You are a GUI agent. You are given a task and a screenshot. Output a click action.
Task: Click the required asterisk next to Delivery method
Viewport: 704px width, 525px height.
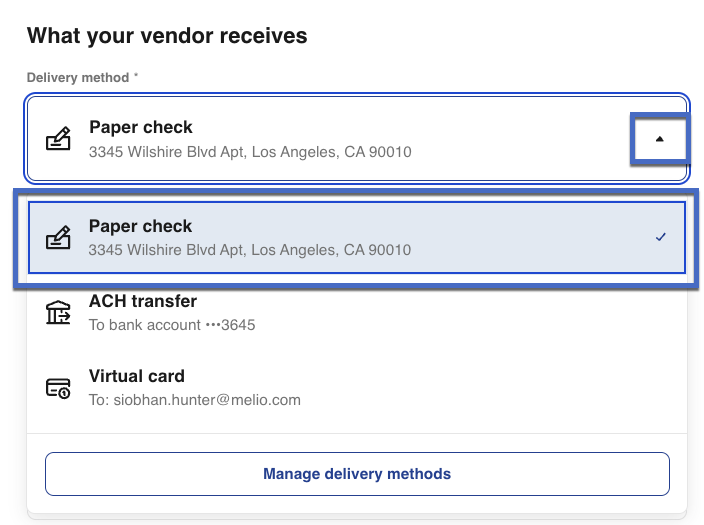click(x=136, y=77)
